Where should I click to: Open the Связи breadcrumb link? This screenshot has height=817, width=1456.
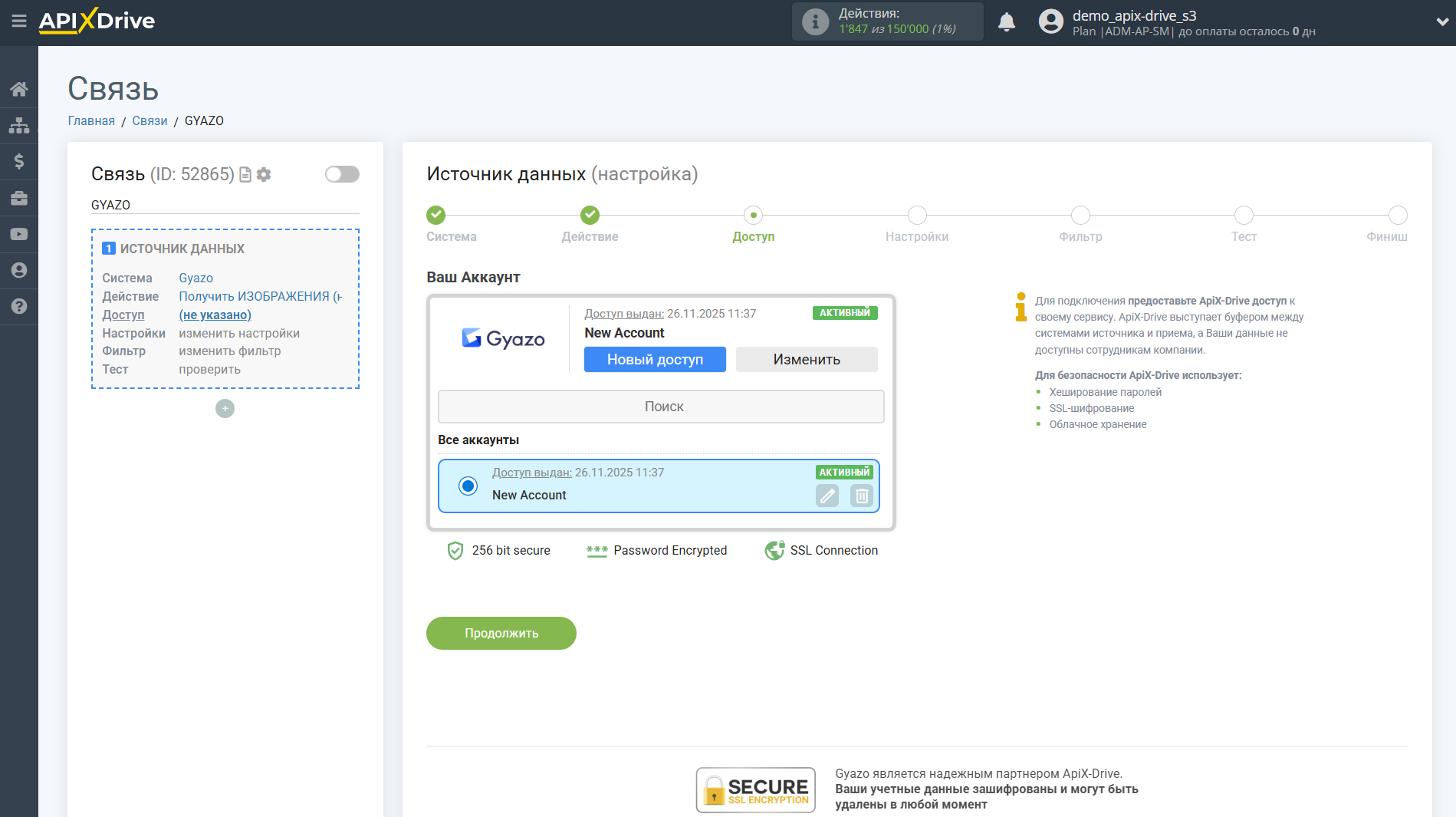150,120
